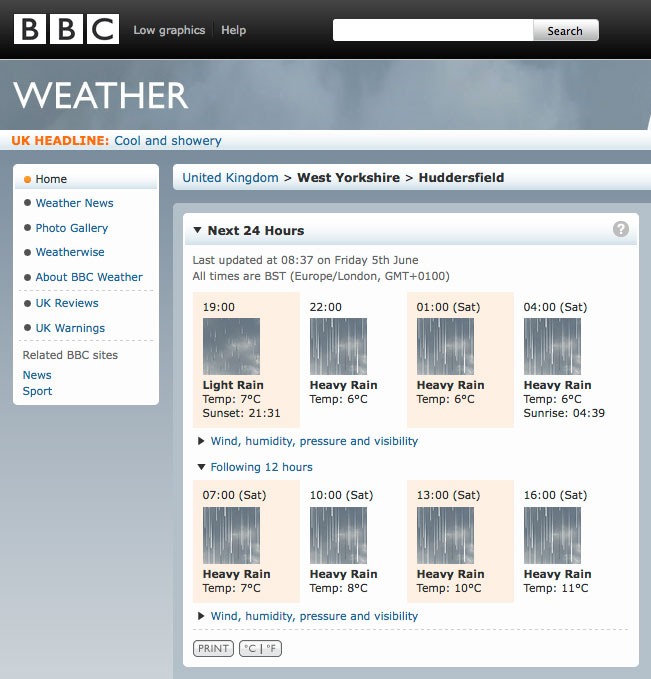651x679 pixels.
Task: Go to the BBC Sport related site
Action: point(37,391)
